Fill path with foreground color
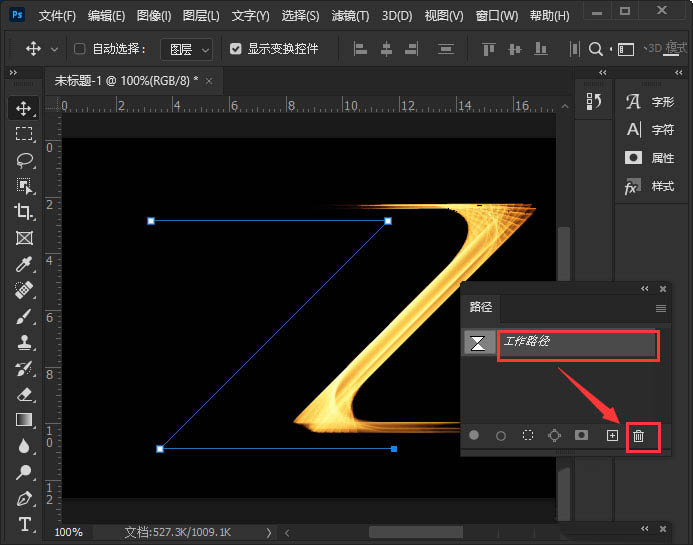693x545 pixels. point(474,435)
